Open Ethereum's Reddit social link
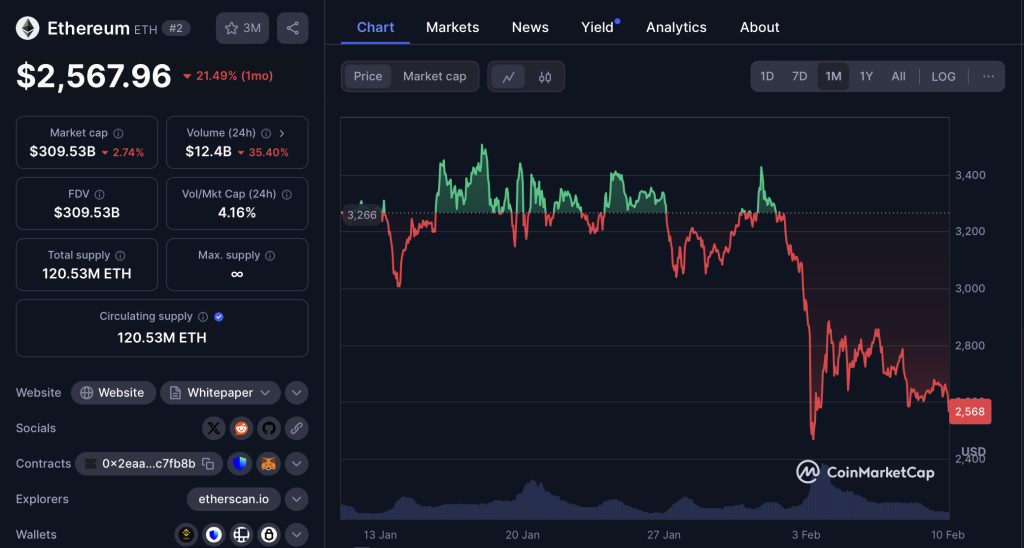1024x548 pixels. click(x=241, y=428)
